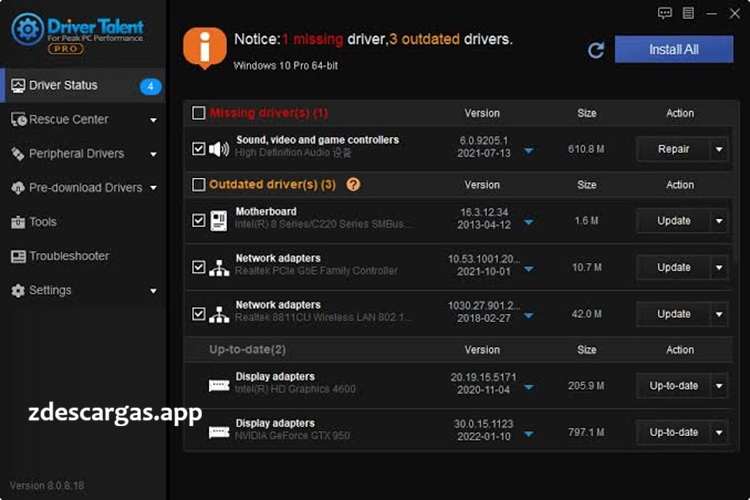Open NVIDIA GTX 950 Up-to-date dropdown arrow
This screenshot has width=750, height=500.
[719, 433]
